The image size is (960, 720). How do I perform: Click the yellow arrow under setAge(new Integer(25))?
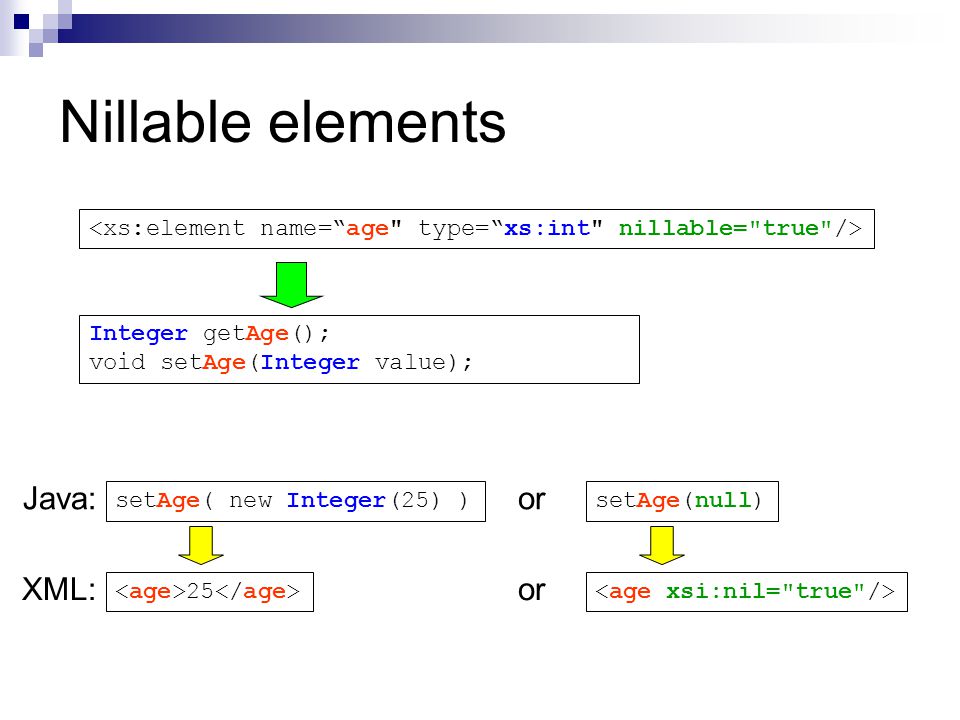(x=201, y=545)
